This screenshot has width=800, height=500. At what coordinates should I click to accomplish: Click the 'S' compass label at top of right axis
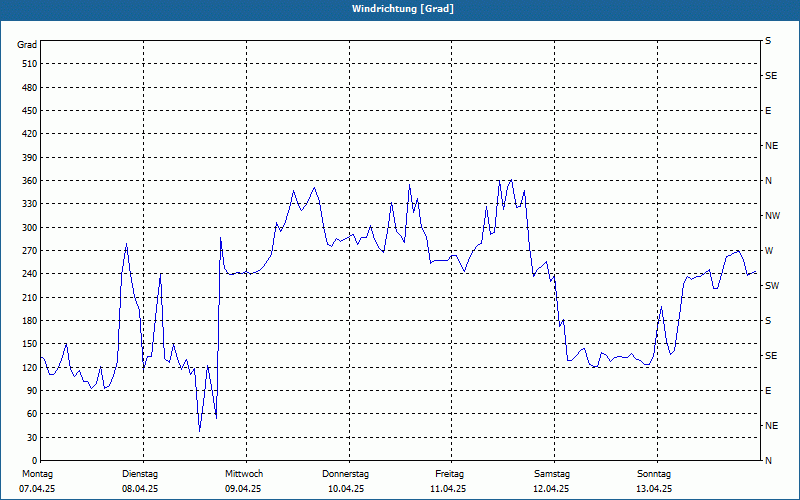coord(768,41)
